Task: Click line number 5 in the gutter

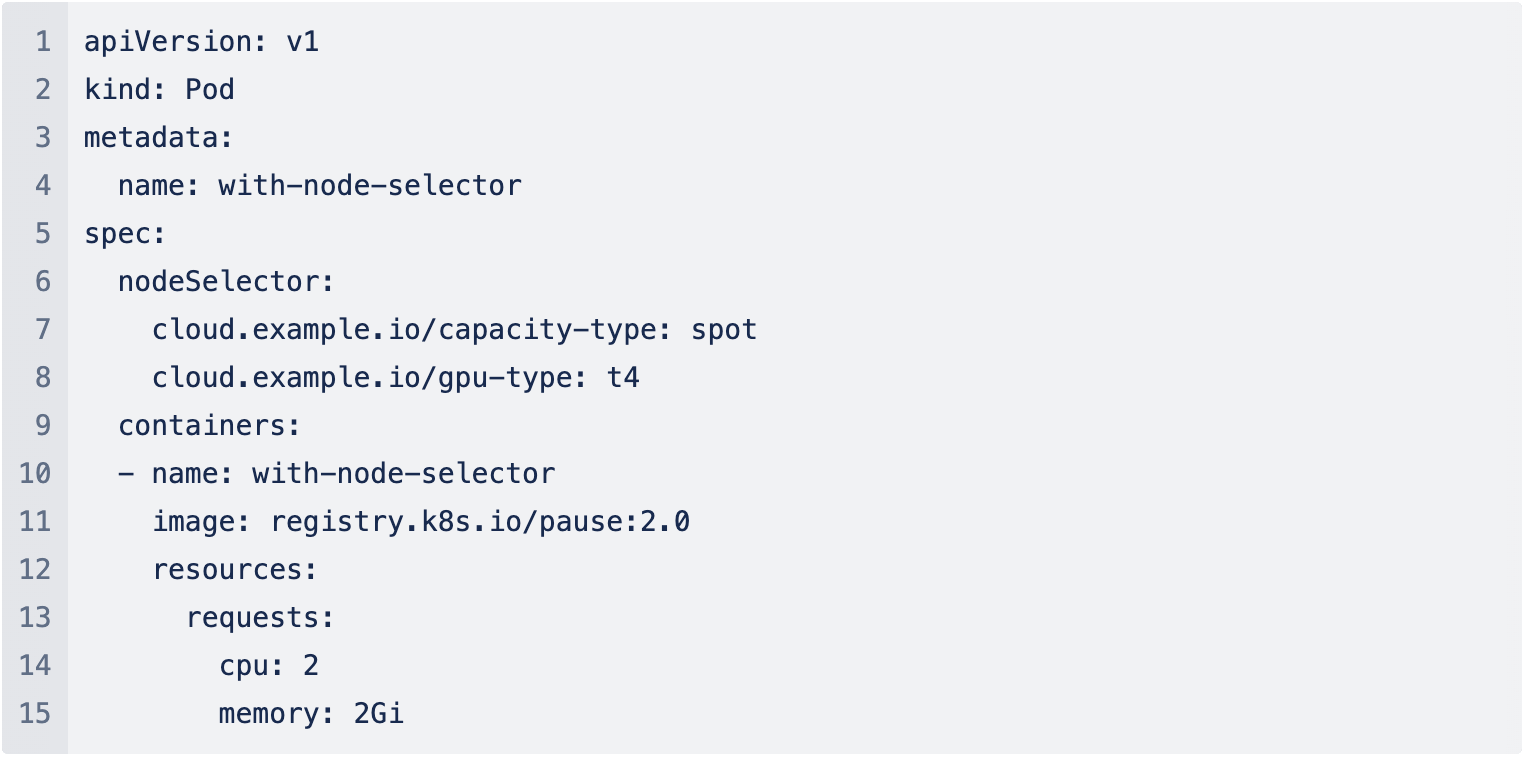Action: [42, 234]
